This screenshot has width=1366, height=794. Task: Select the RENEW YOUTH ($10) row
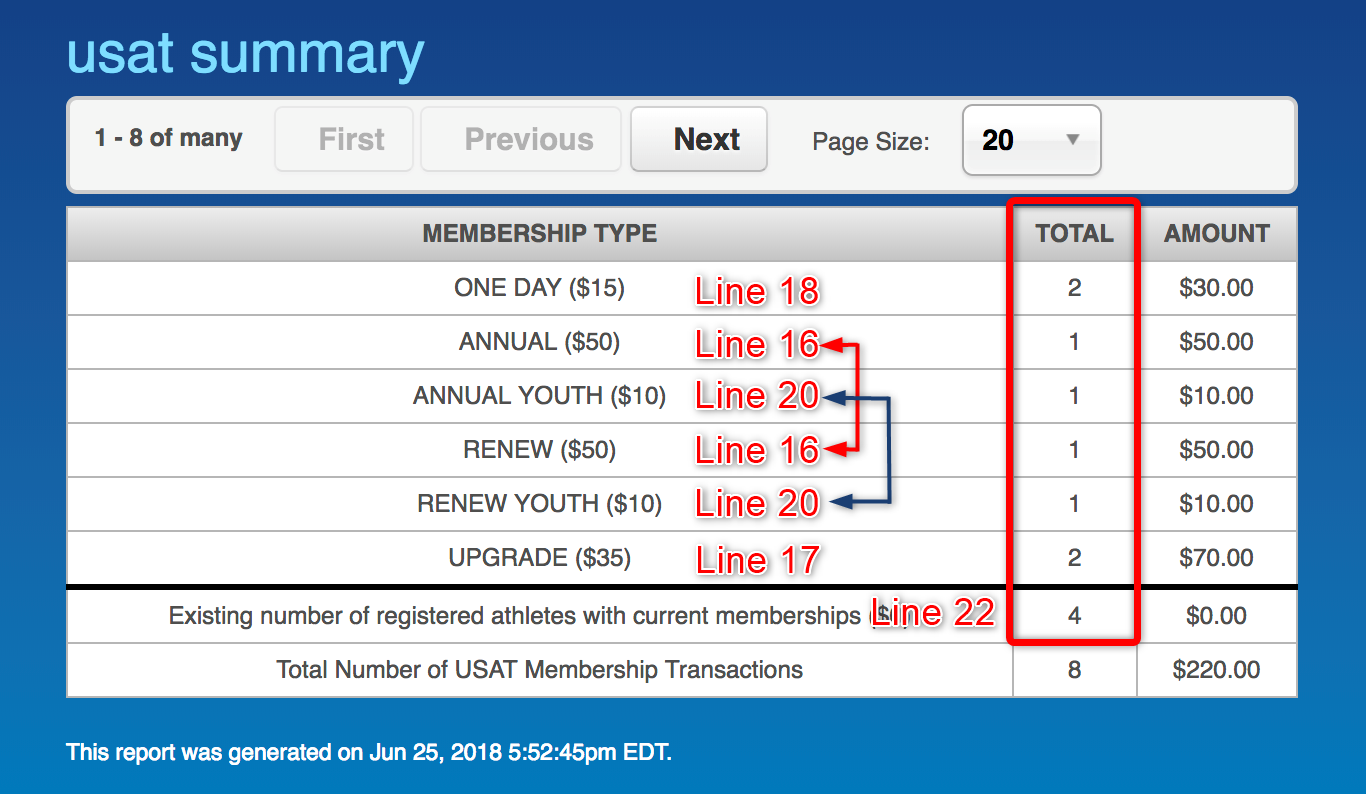[682, 505]
